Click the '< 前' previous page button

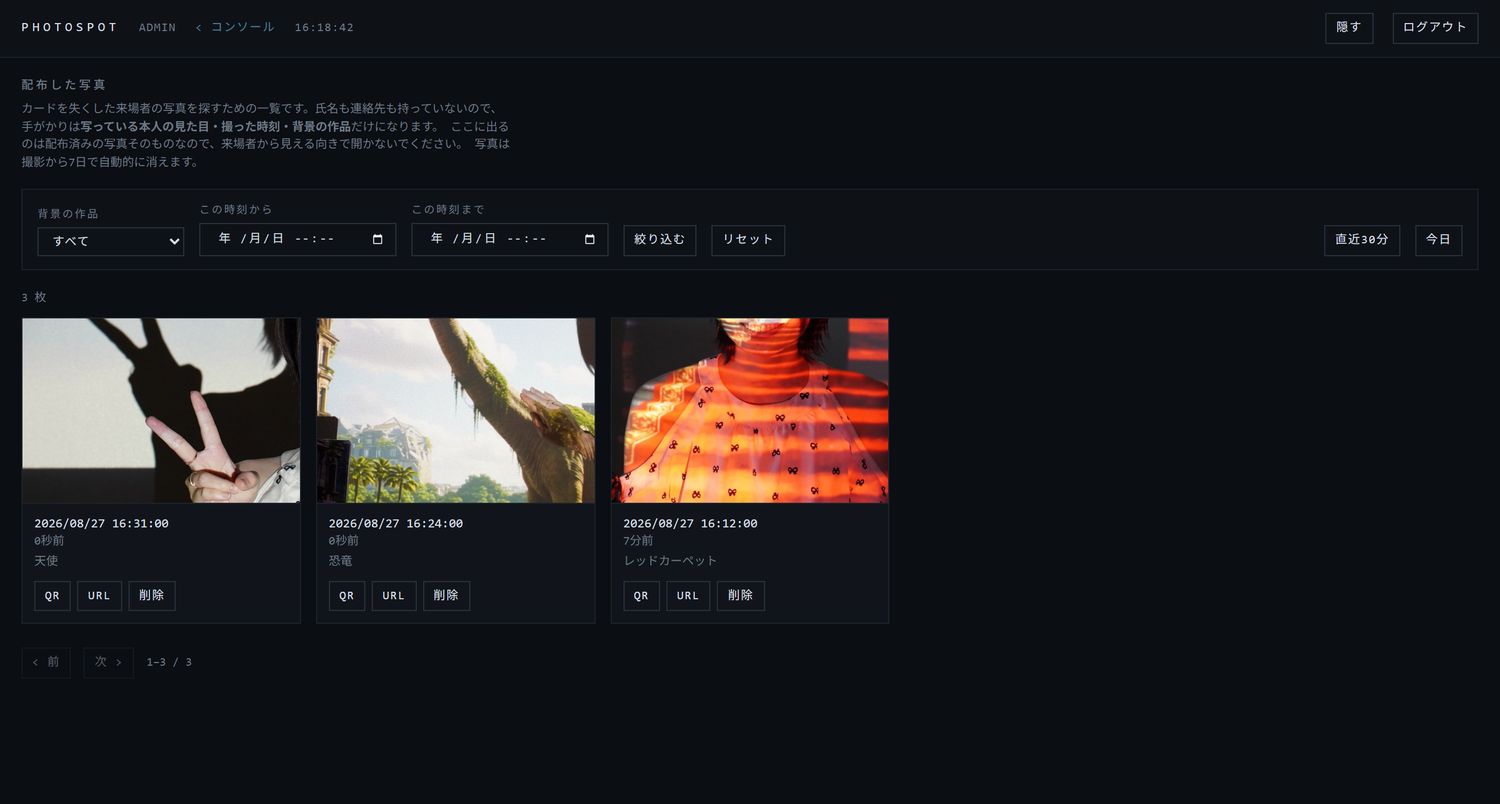(46, 662)
